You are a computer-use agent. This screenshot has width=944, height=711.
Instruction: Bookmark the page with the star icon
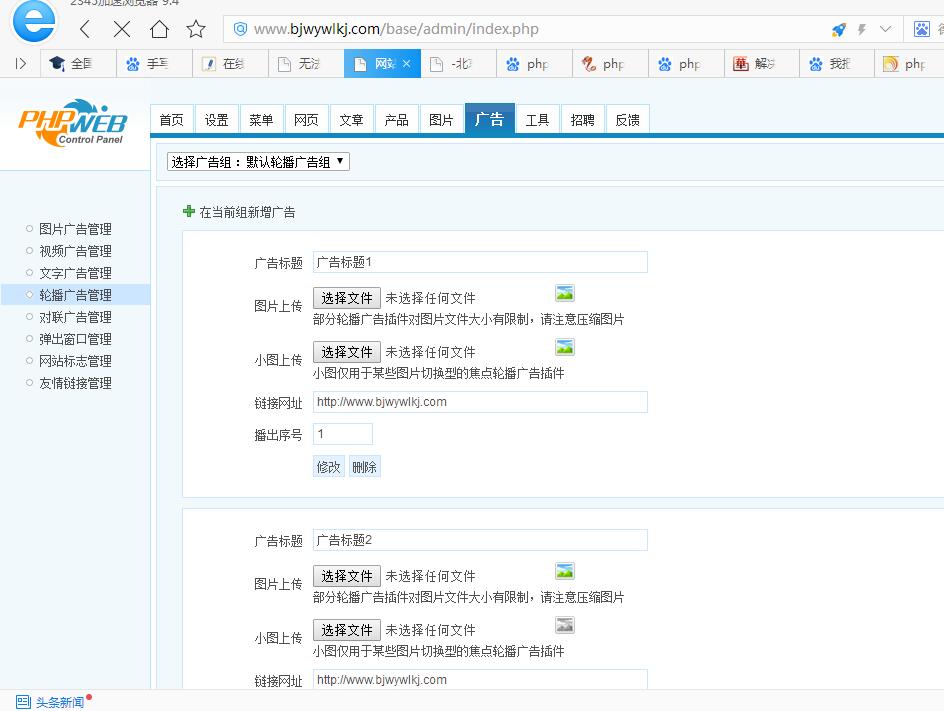196,29
